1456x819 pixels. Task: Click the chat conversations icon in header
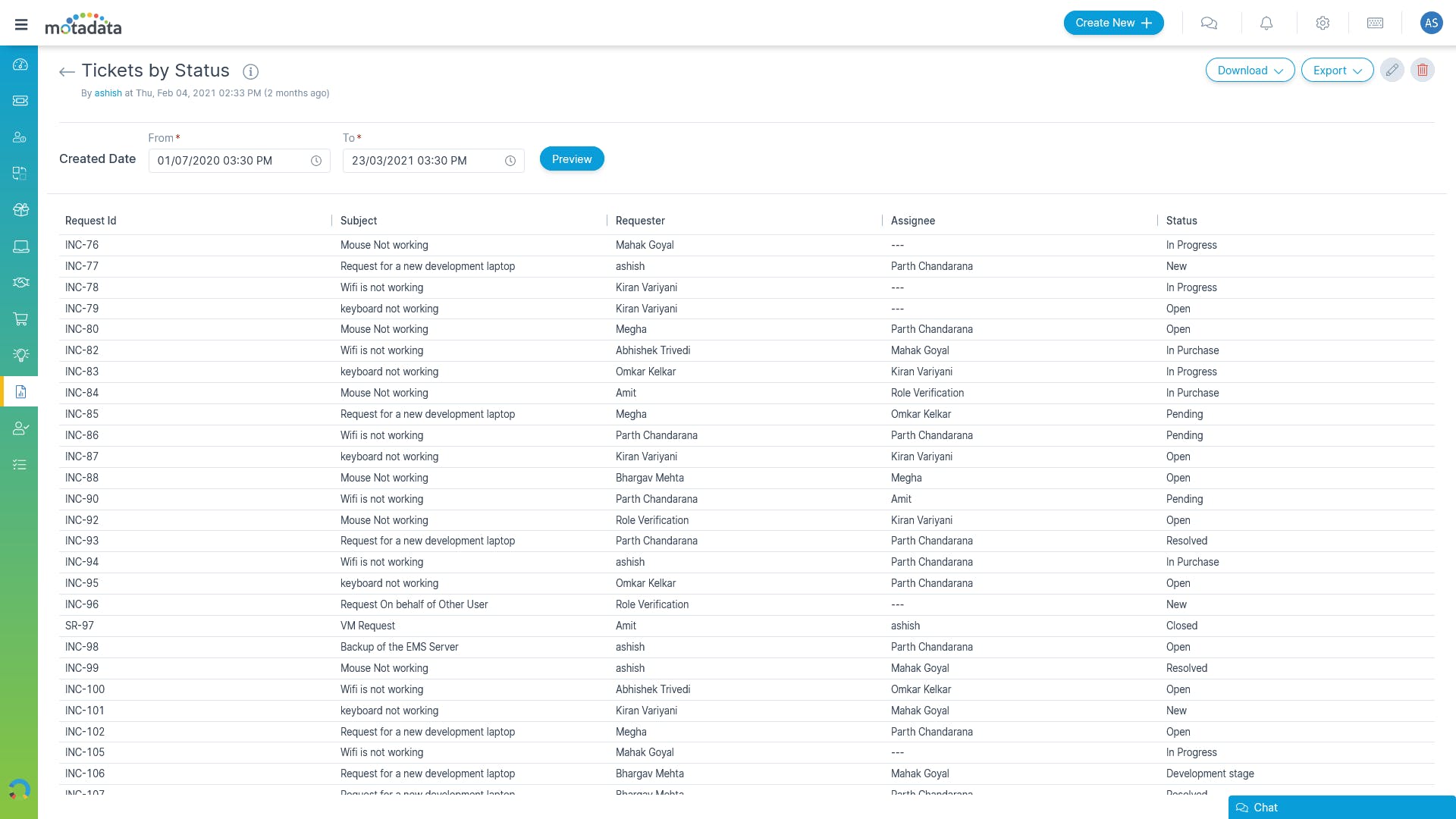coord(1209,24)
